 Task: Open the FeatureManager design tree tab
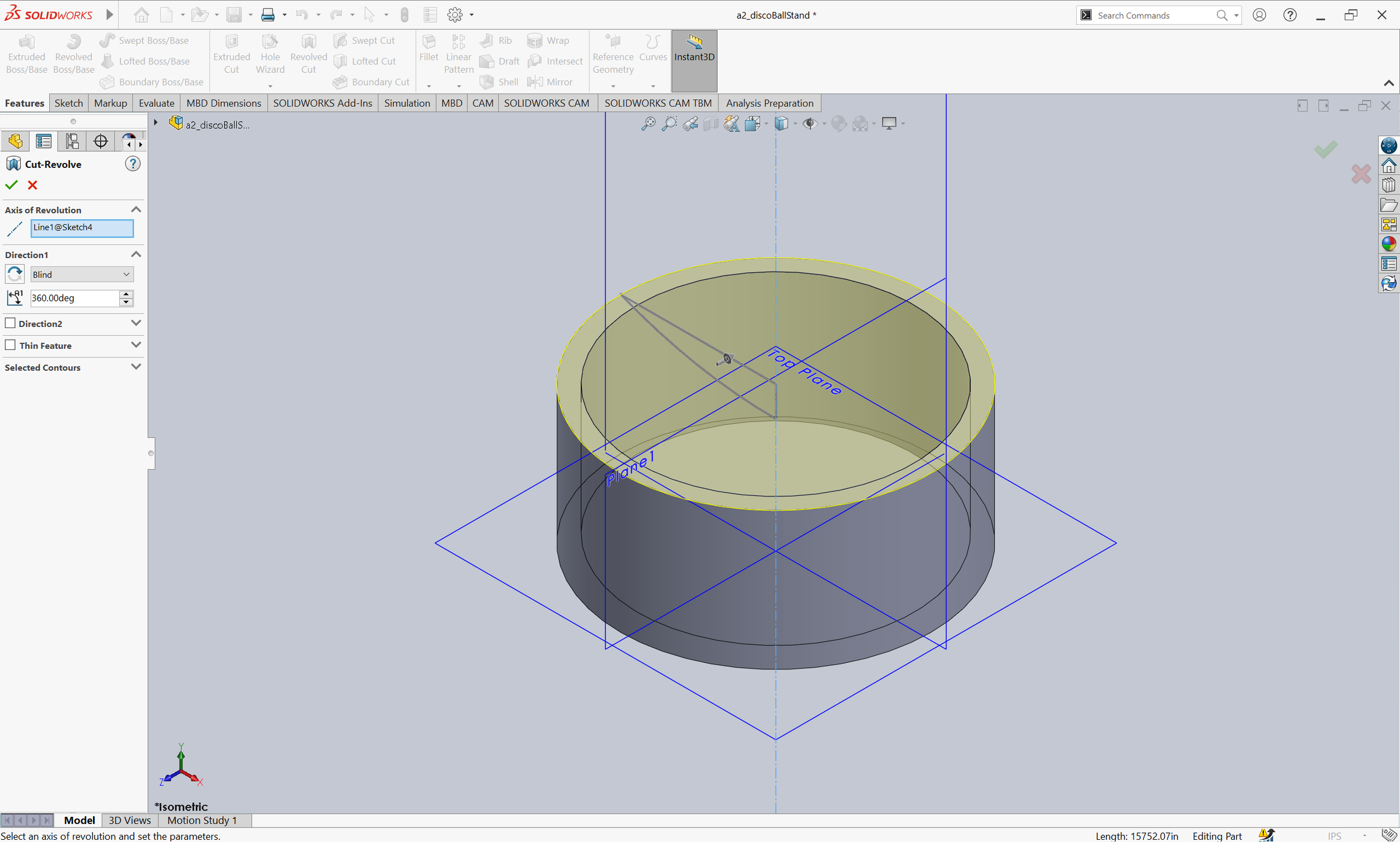click(15, 141)
